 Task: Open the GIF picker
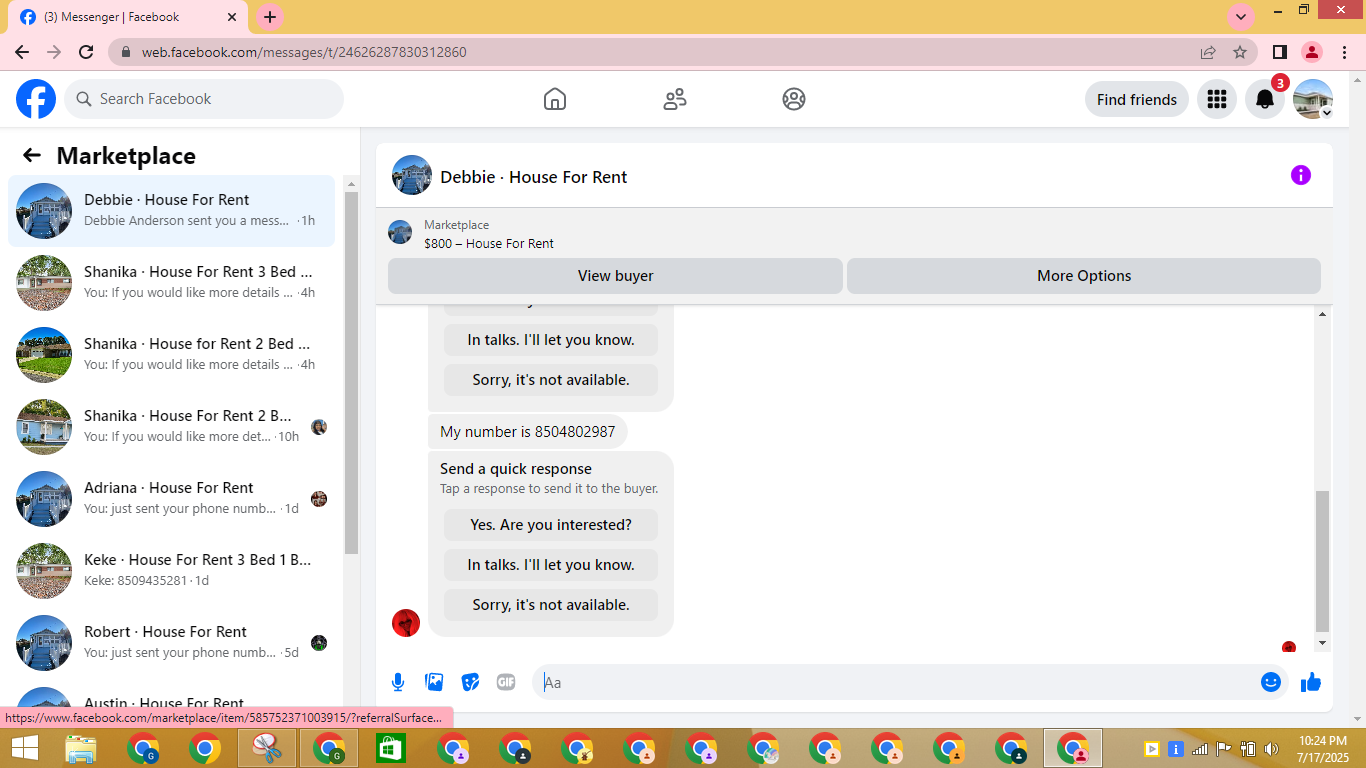[x=506, y=682]
